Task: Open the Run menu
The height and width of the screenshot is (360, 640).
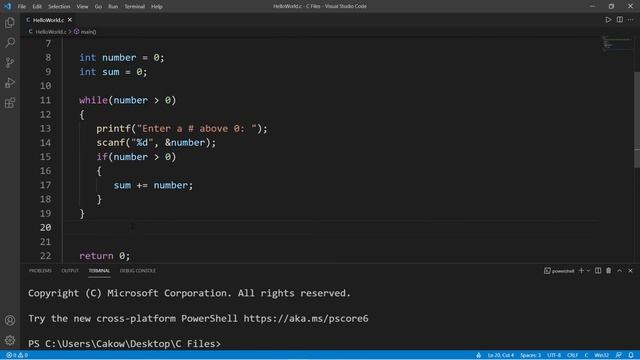Action: click(113, 7)
